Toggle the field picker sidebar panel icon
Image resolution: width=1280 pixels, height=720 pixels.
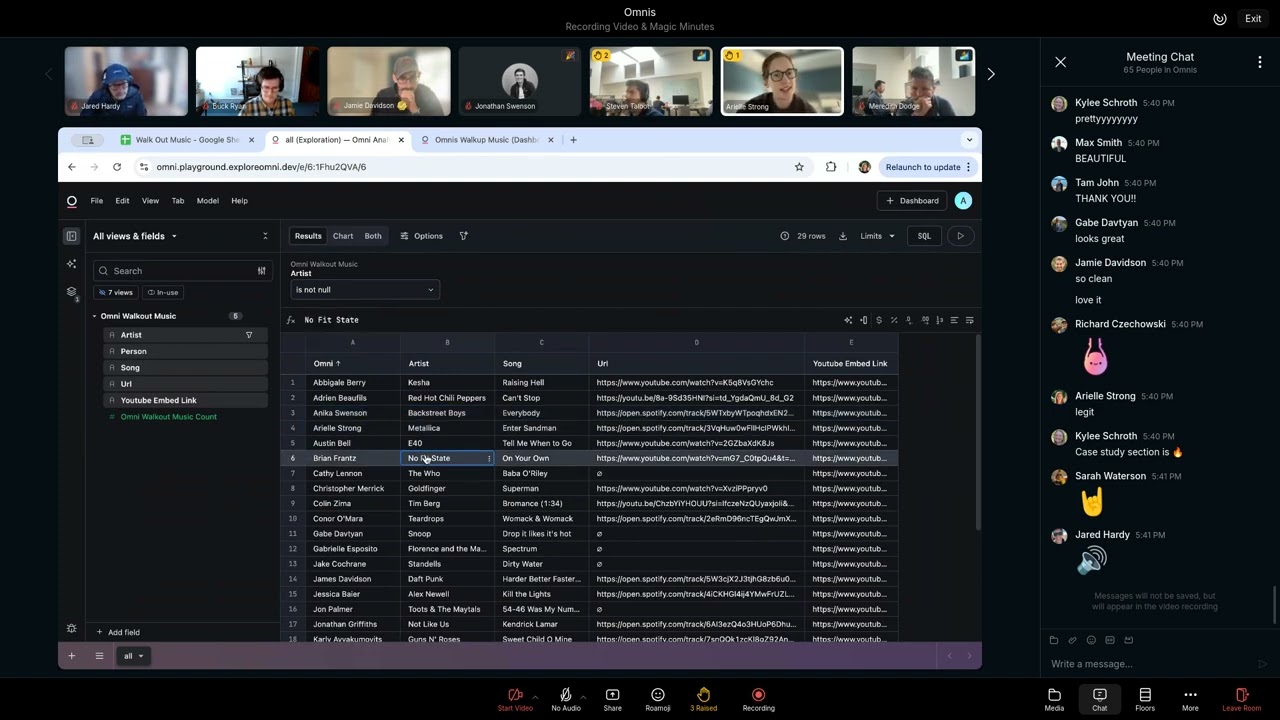71,236
